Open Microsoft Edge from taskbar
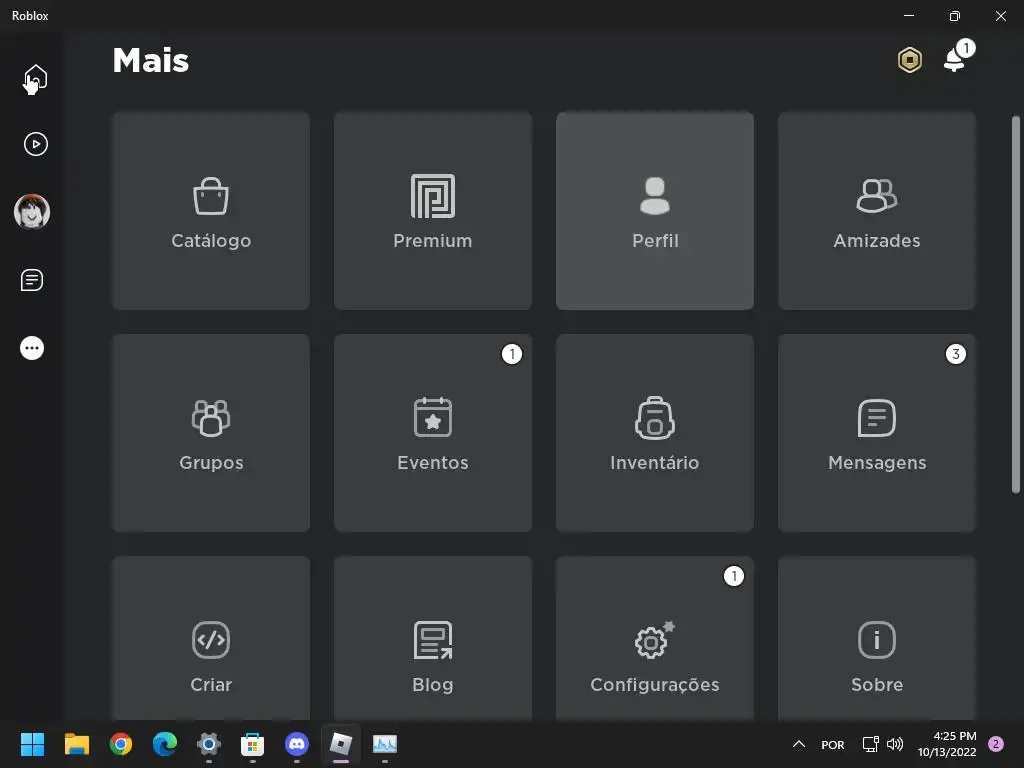The height and width of the screenshot is (768, 1024). 165,744
